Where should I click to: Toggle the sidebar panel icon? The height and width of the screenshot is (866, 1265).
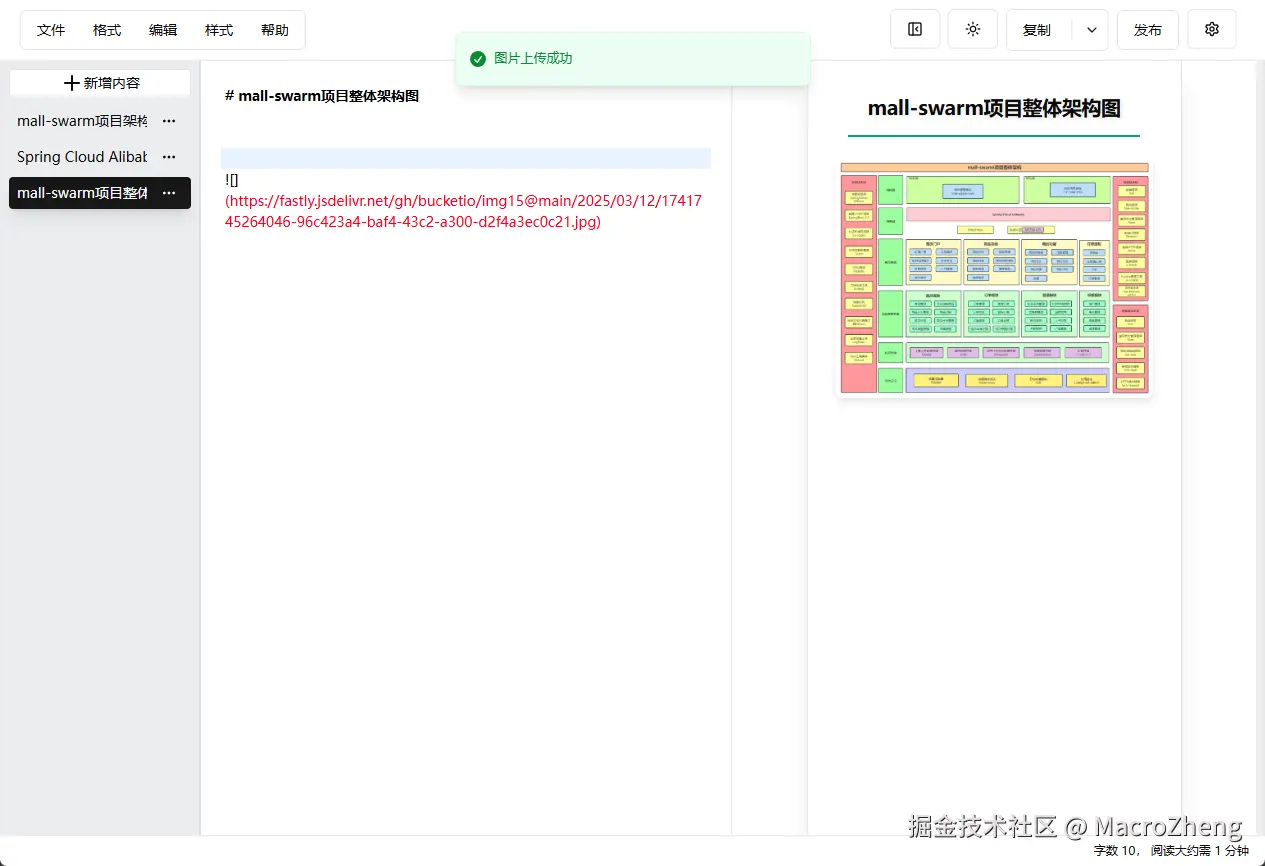[x=915, y=29]
